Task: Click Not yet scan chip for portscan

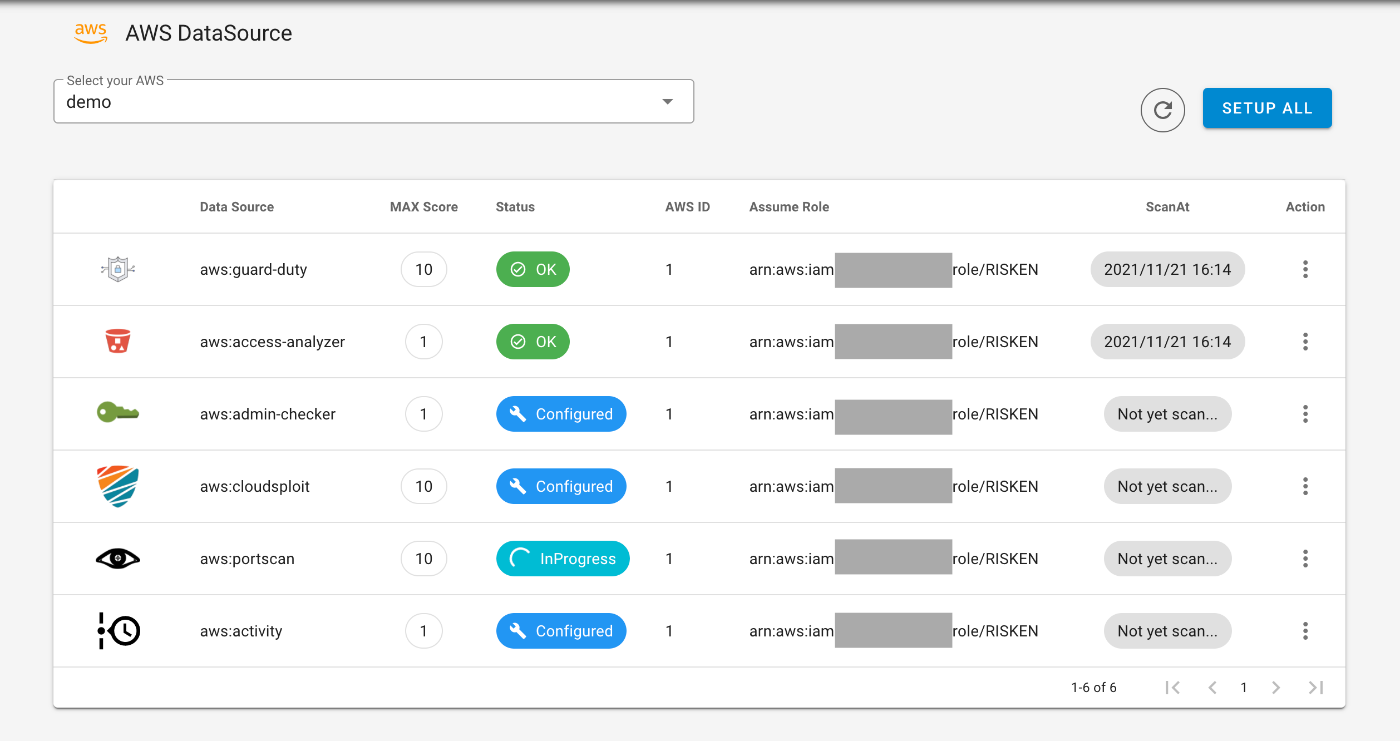Action: click(1168, 559)
